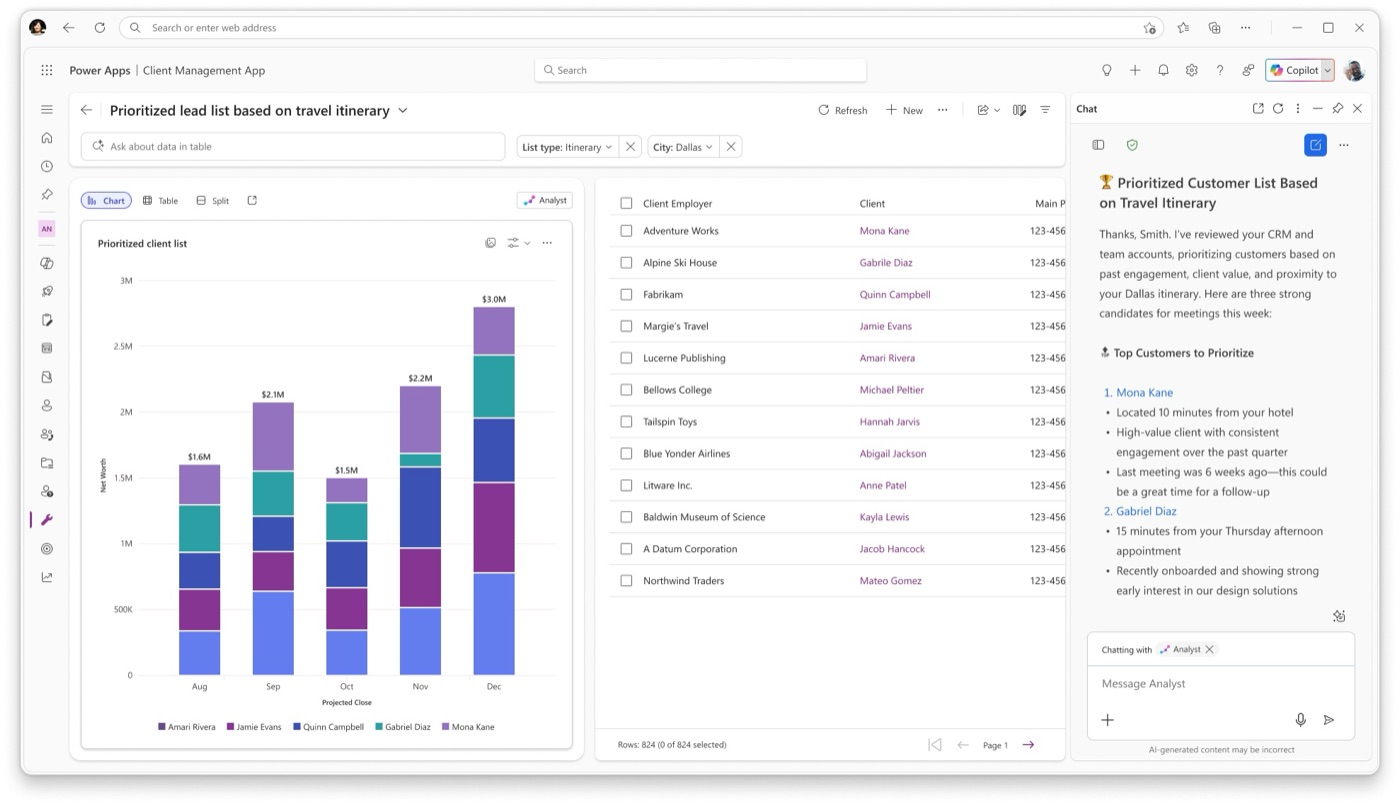Image resolution: width=1400 pixels, height=805 pixels.
Task: Click the New record button
Action: coord(904,110)
